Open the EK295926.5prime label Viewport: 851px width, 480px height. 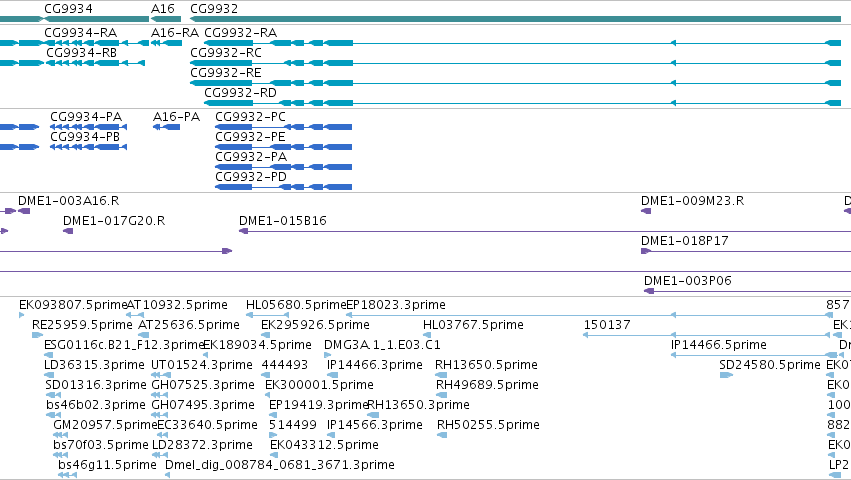pos(315,325)
